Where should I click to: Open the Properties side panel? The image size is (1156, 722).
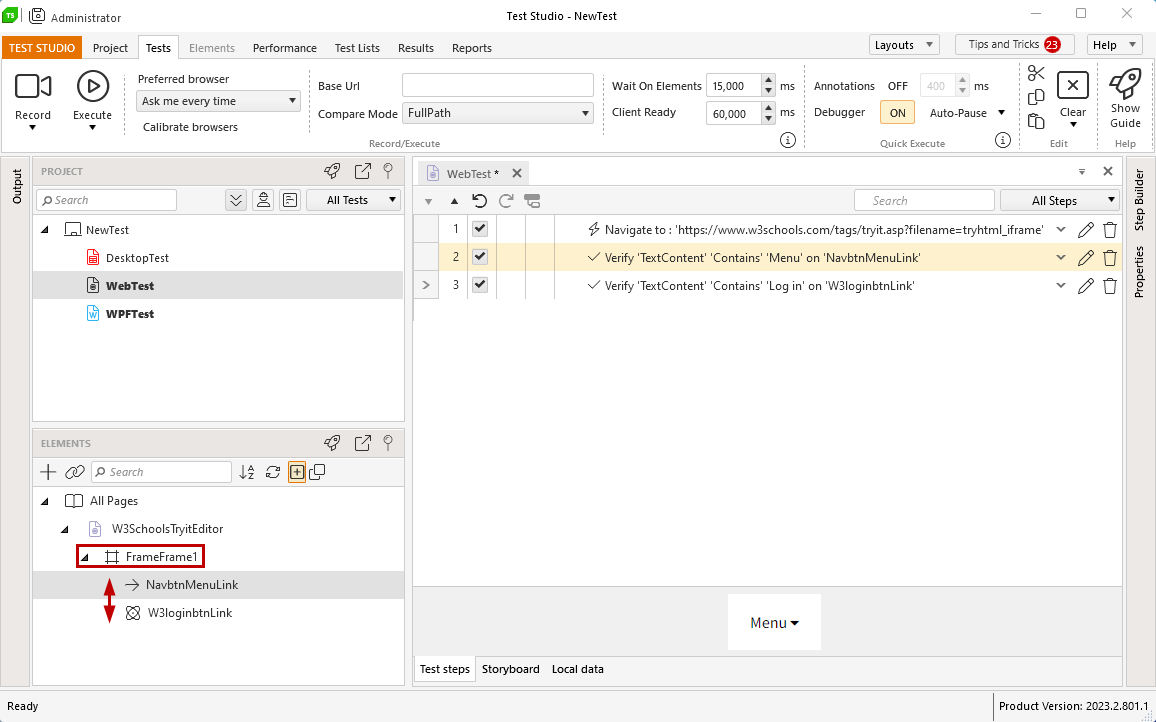click(x=1140, y=271)
